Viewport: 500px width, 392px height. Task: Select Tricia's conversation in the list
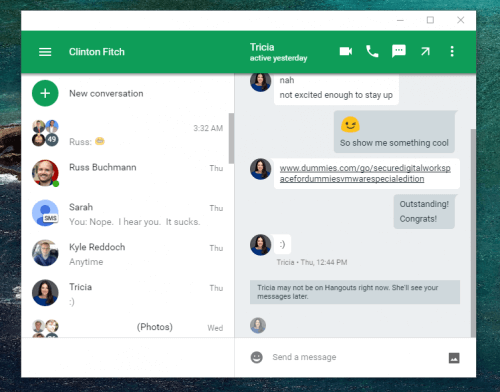128,293
